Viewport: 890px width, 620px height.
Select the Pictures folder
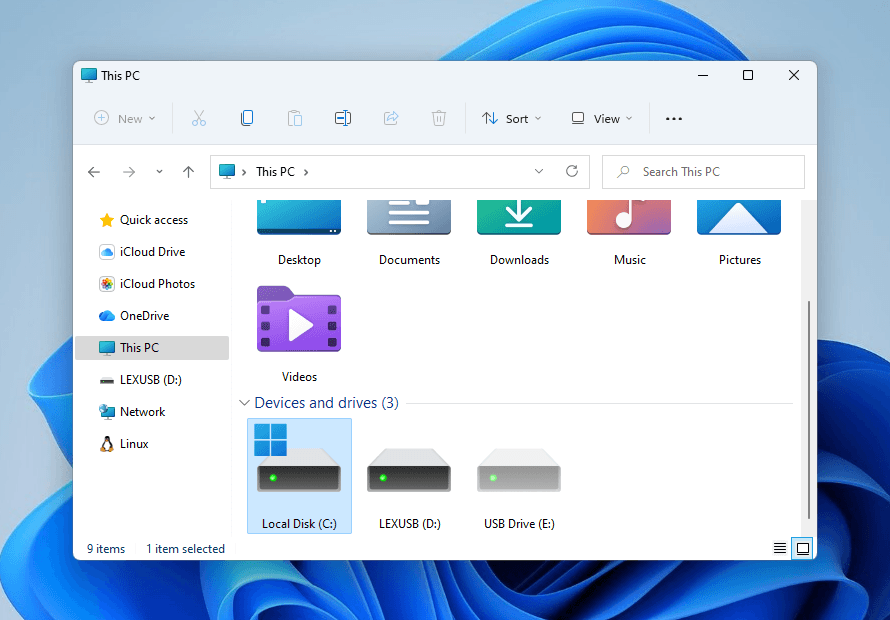tap(740, 234)
